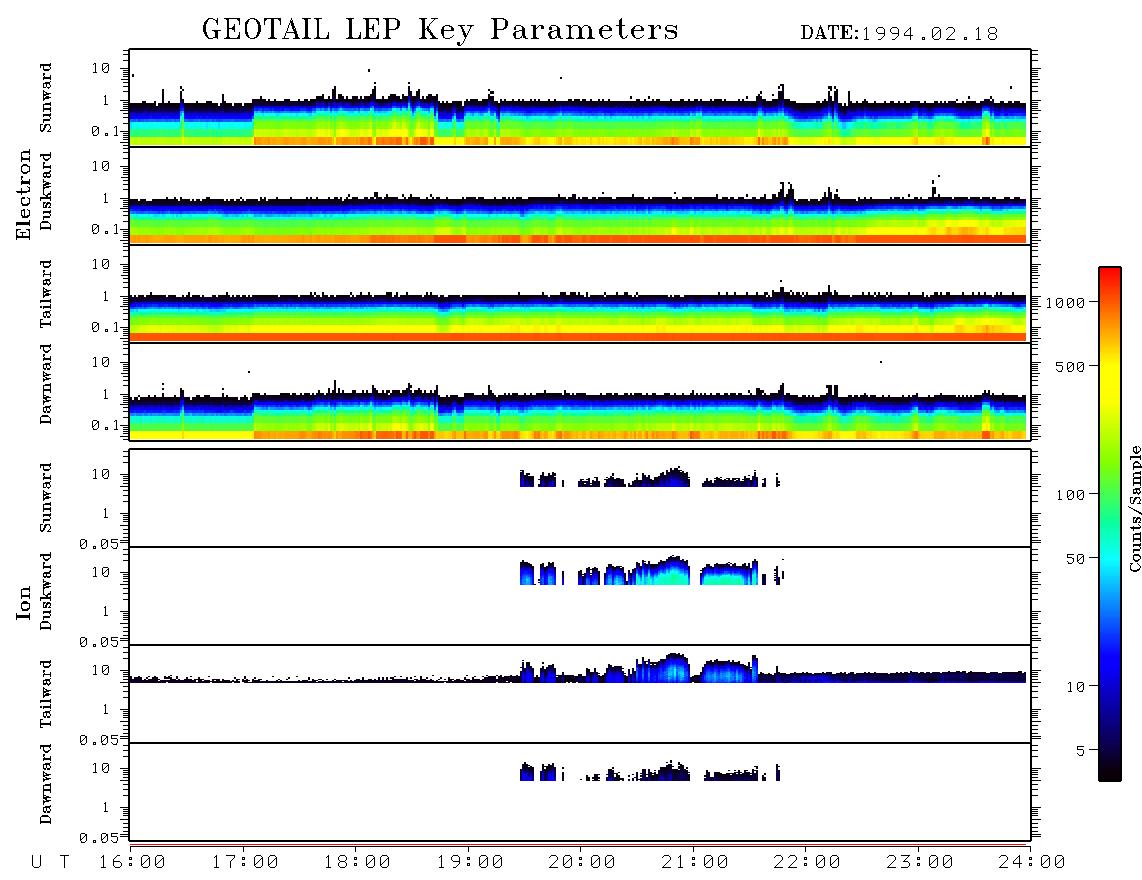Select the 50 tick on the color scale
1142x880 pixels.
[1075, 559]
